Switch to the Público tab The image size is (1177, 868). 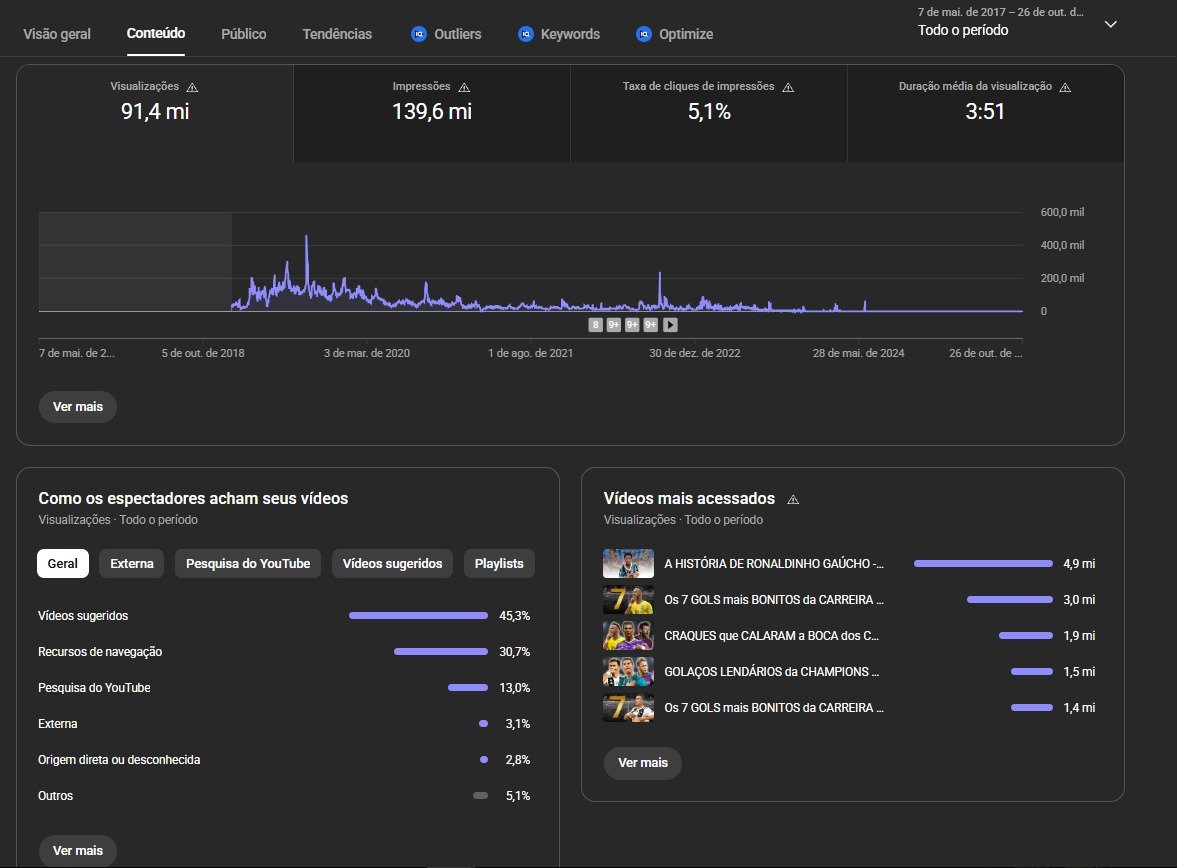[x=244, y=34]
